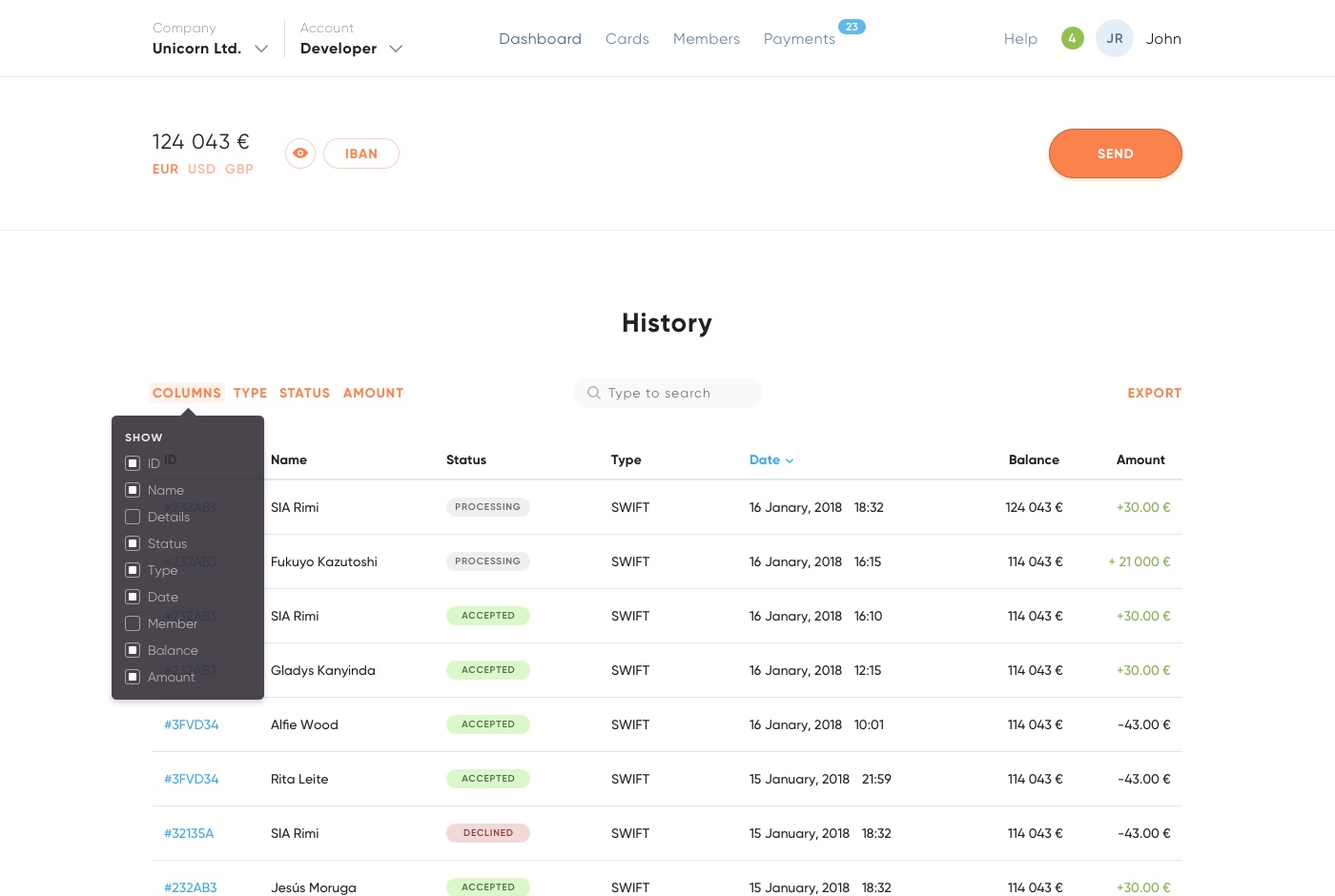The height and width of the screenshot is (896, 1335).
Task: Switch balance currency to GBP
Action: click(x=239, y=169)
